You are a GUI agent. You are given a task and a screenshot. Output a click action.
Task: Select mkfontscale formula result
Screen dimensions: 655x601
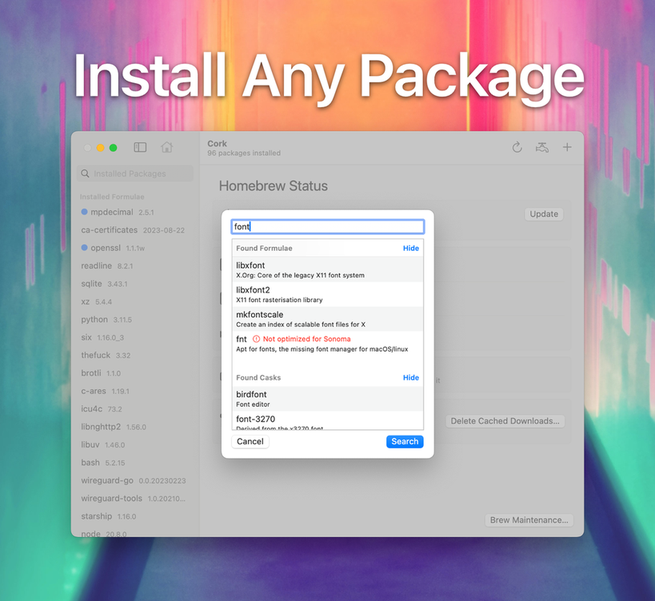[x=328, y=319]
